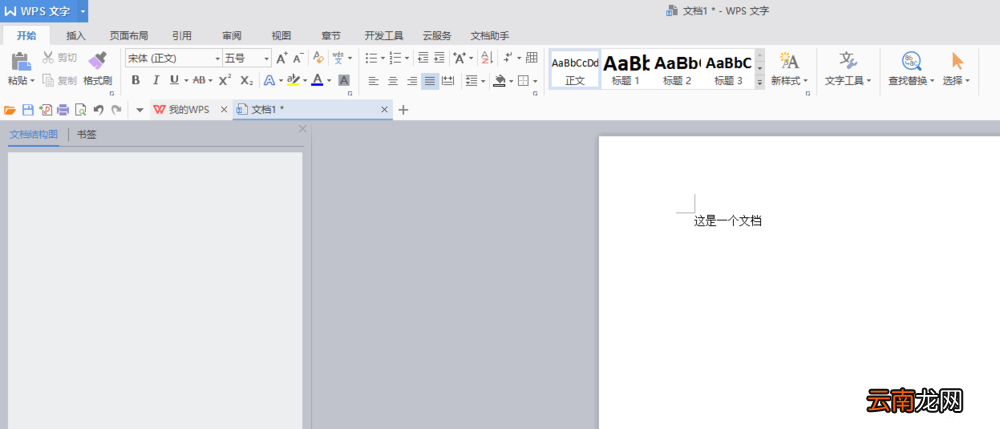Click the distributed alignment icon
Screen dimensions: 1000x429
coord(448,80)
